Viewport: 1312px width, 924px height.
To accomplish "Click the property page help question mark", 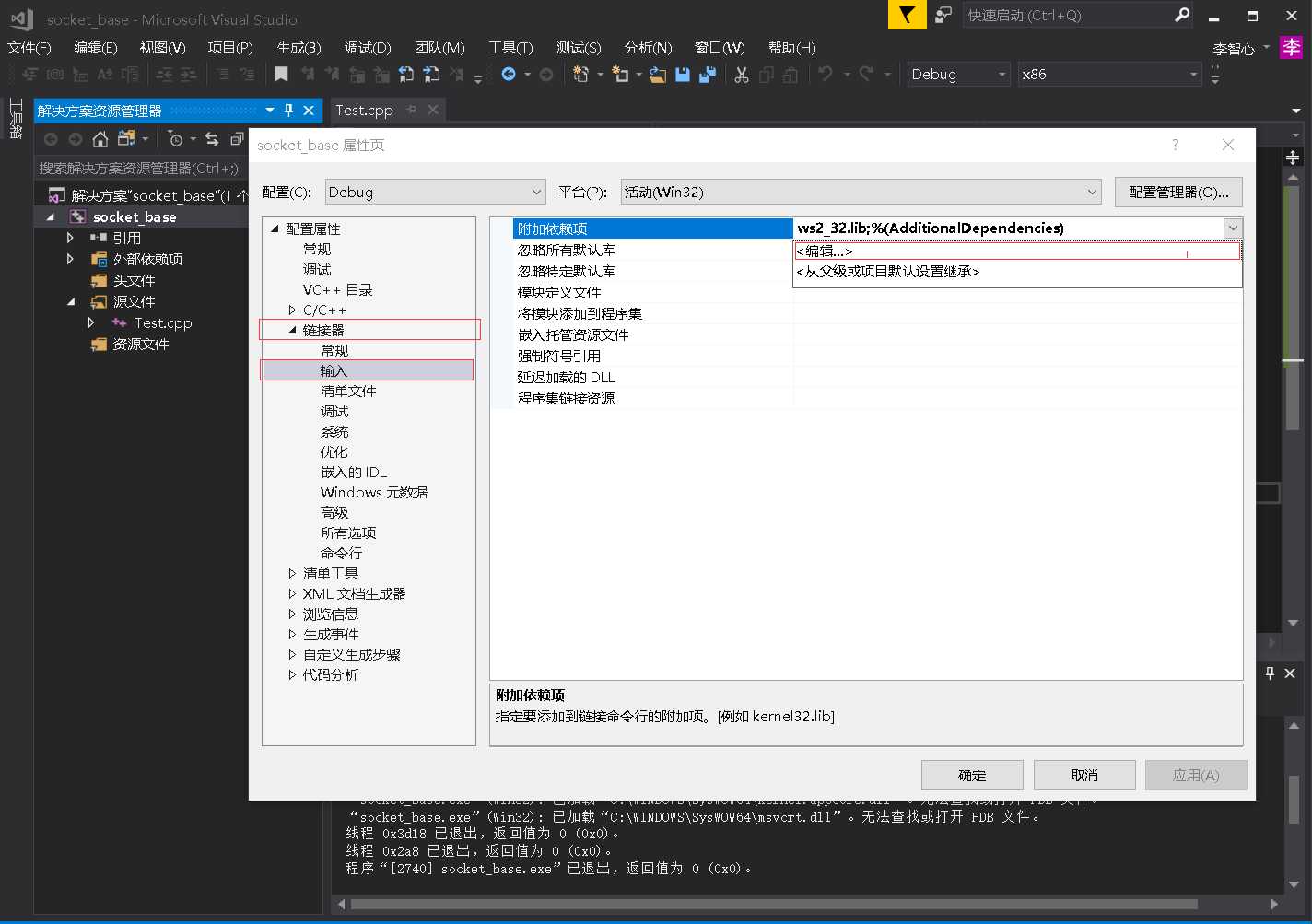I will tap(1175, 145).
